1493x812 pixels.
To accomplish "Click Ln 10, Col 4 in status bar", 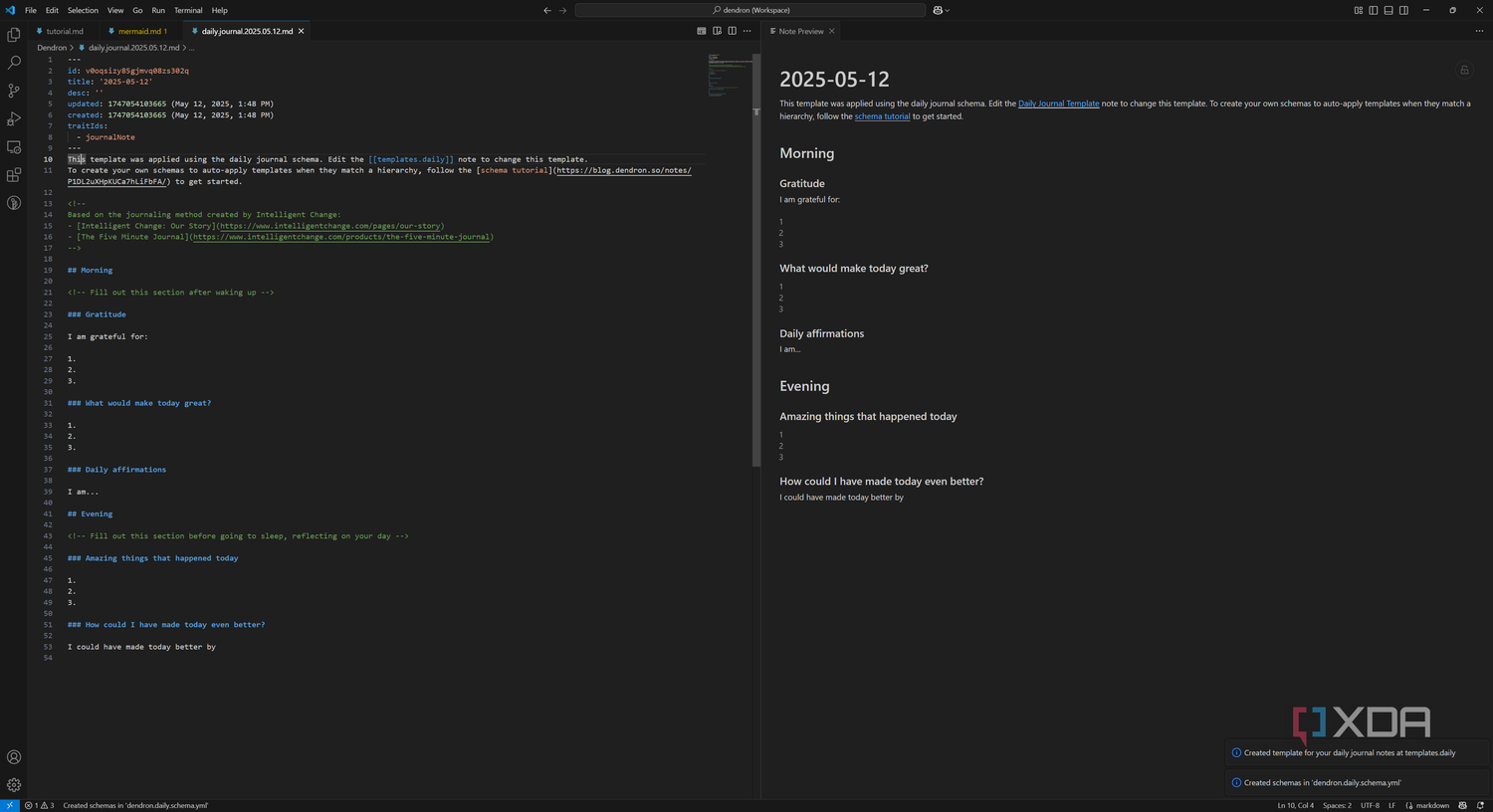I will [x=1295, y=805].
